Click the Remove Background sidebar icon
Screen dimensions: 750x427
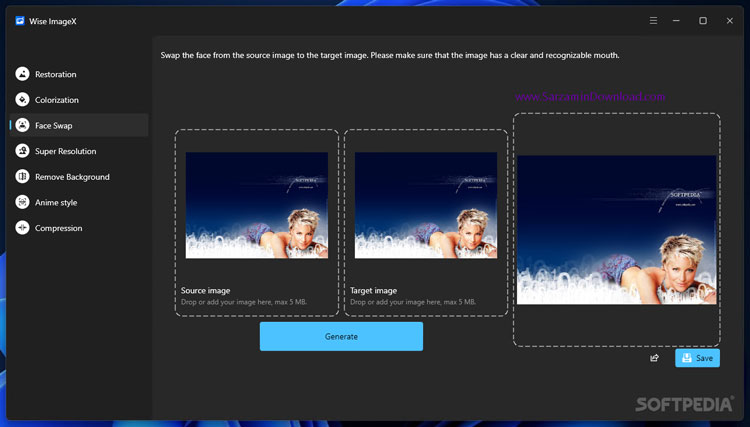point(22,176)
